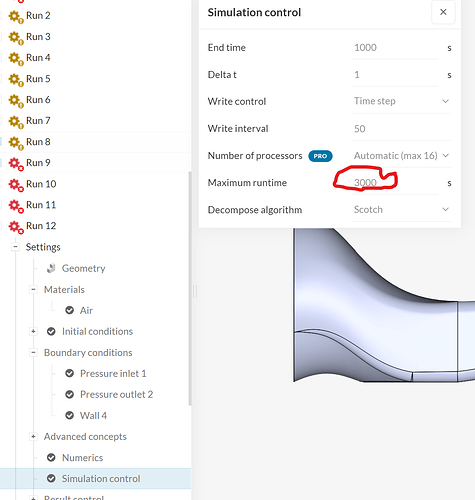This screenshot has width=475, height=500.
Task: Click the Air material checkmark icon
Action: 69,310
